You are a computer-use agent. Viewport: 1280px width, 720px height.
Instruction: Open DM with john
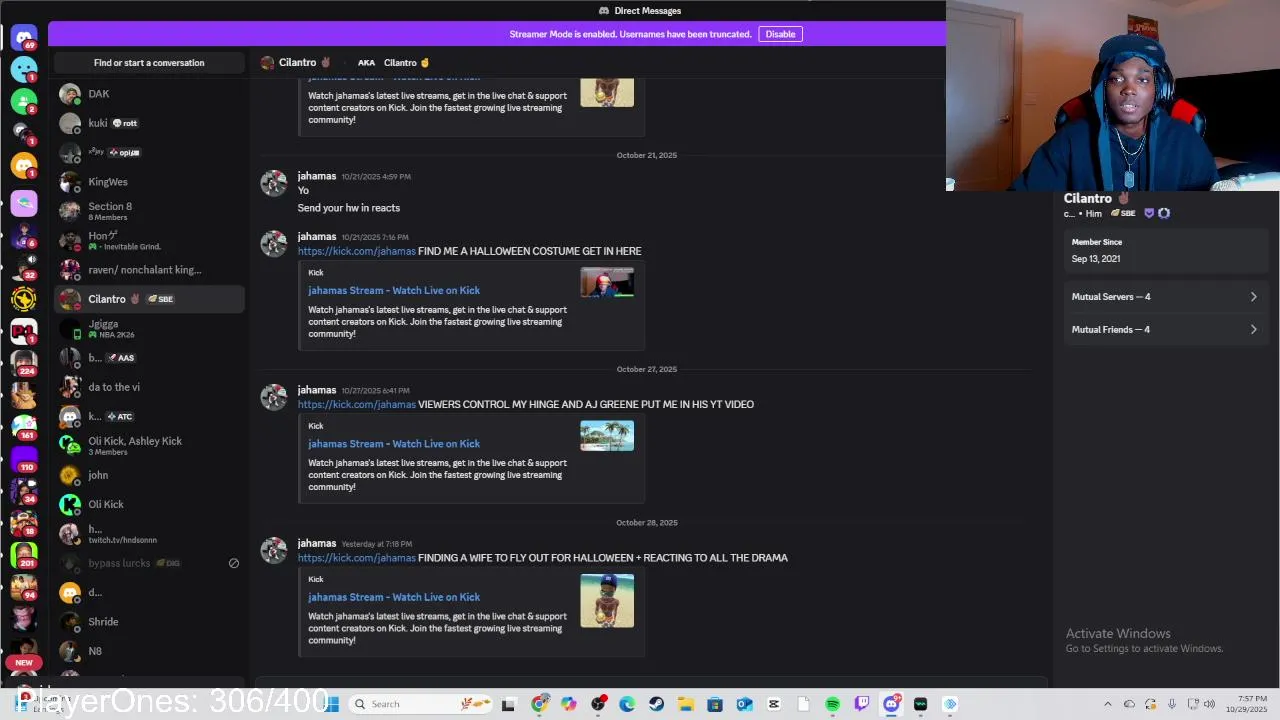tap(149, 475)
